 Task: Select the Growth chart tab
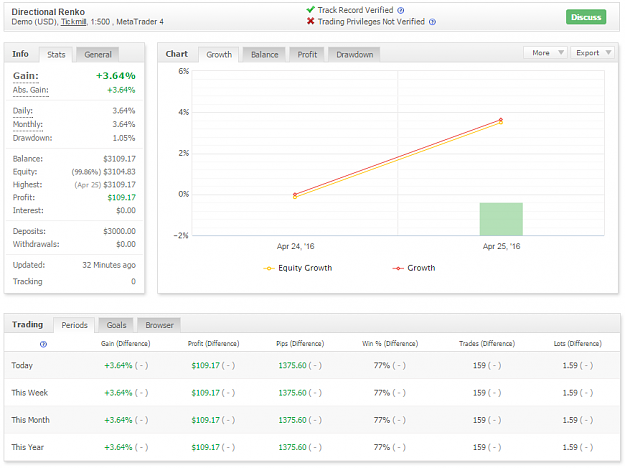pyautogui.click(x=219, y=55)
